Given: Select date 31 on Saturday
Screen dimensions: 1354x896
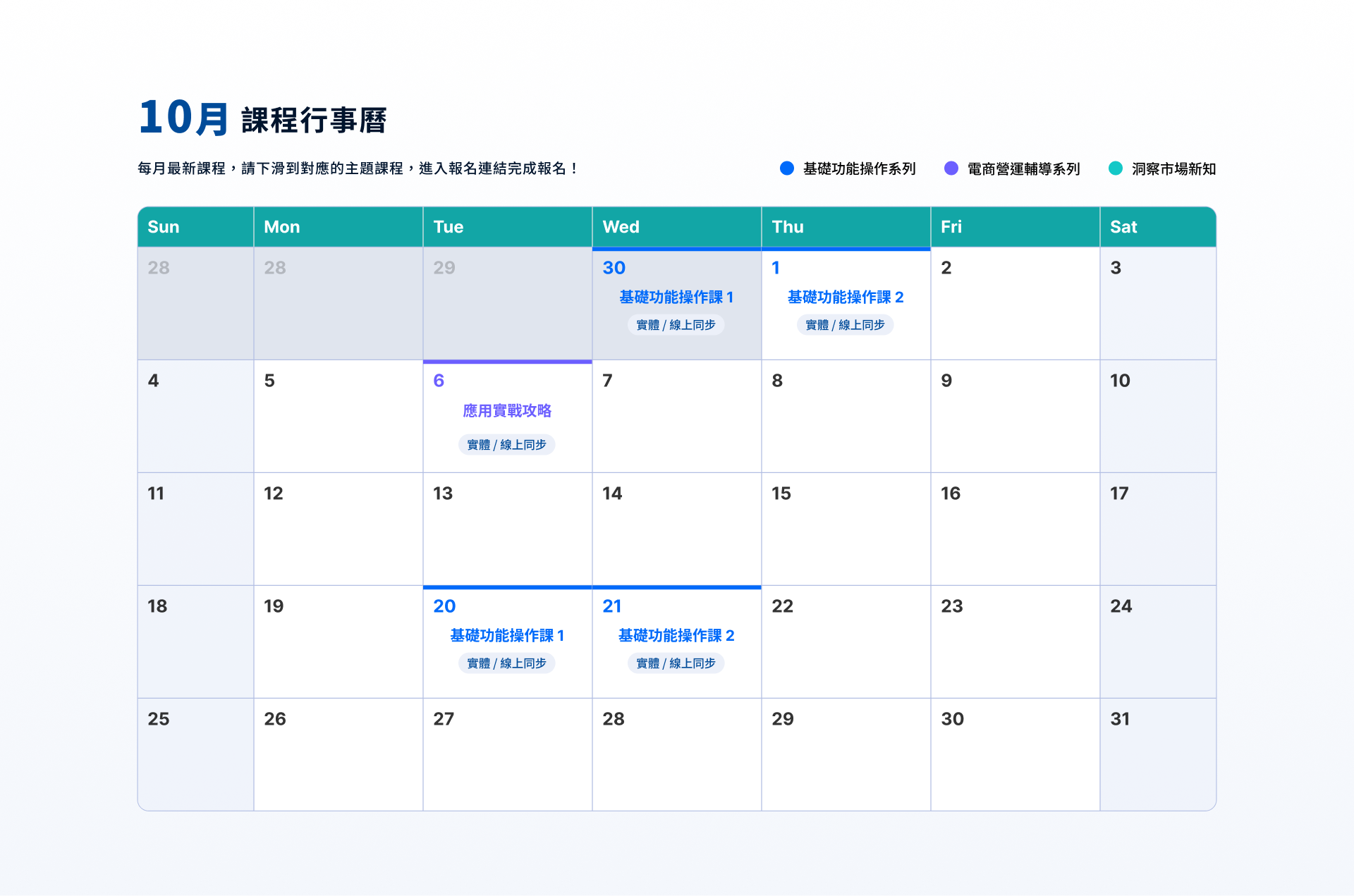Looking at the screenshot, I should (1120, 719).
